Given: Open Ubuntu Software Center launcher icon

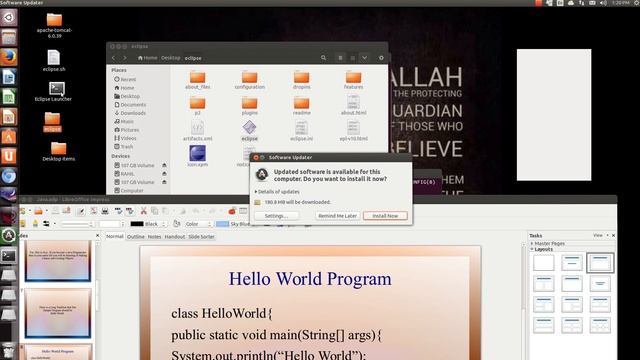Looking at the screenshot, I should point(9,137).
